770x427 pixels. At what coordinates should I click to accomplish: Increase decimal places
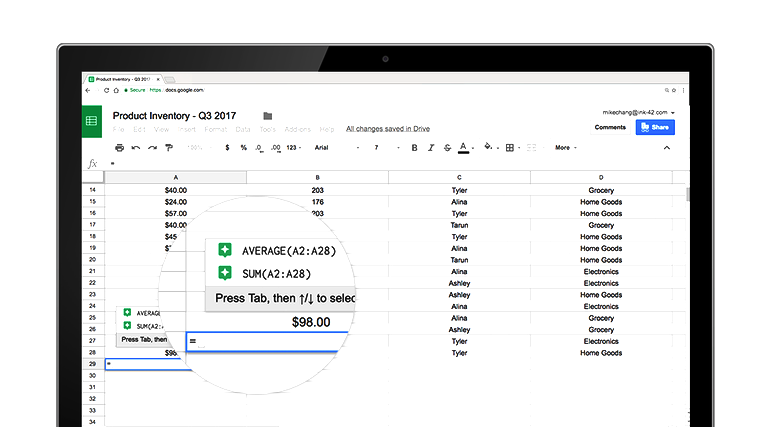(x=275, y=147)
